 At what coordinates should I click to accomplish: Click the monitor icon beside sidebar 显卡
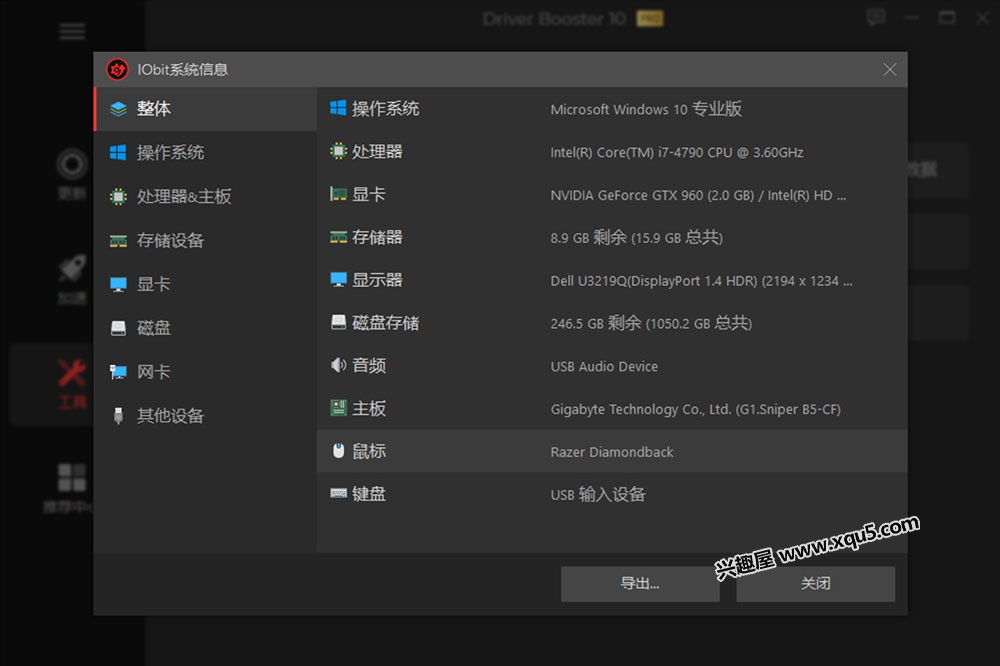(118, 285)
